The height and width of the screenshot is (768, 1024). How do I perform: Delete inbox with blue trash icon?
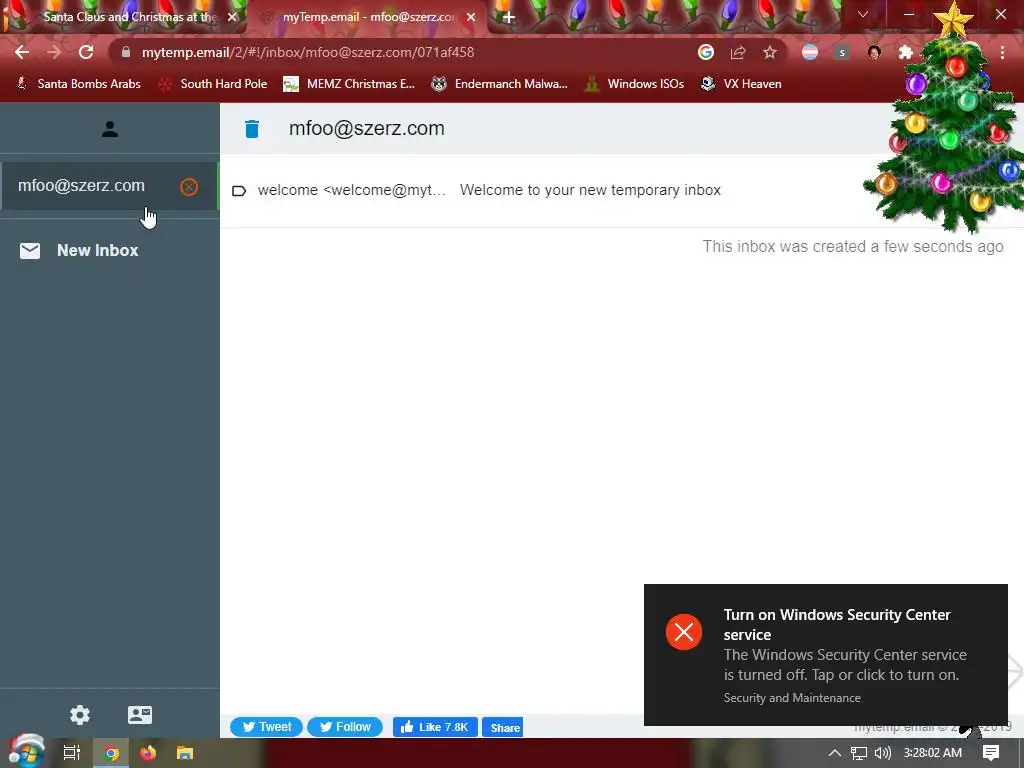(x=252, y=129)
